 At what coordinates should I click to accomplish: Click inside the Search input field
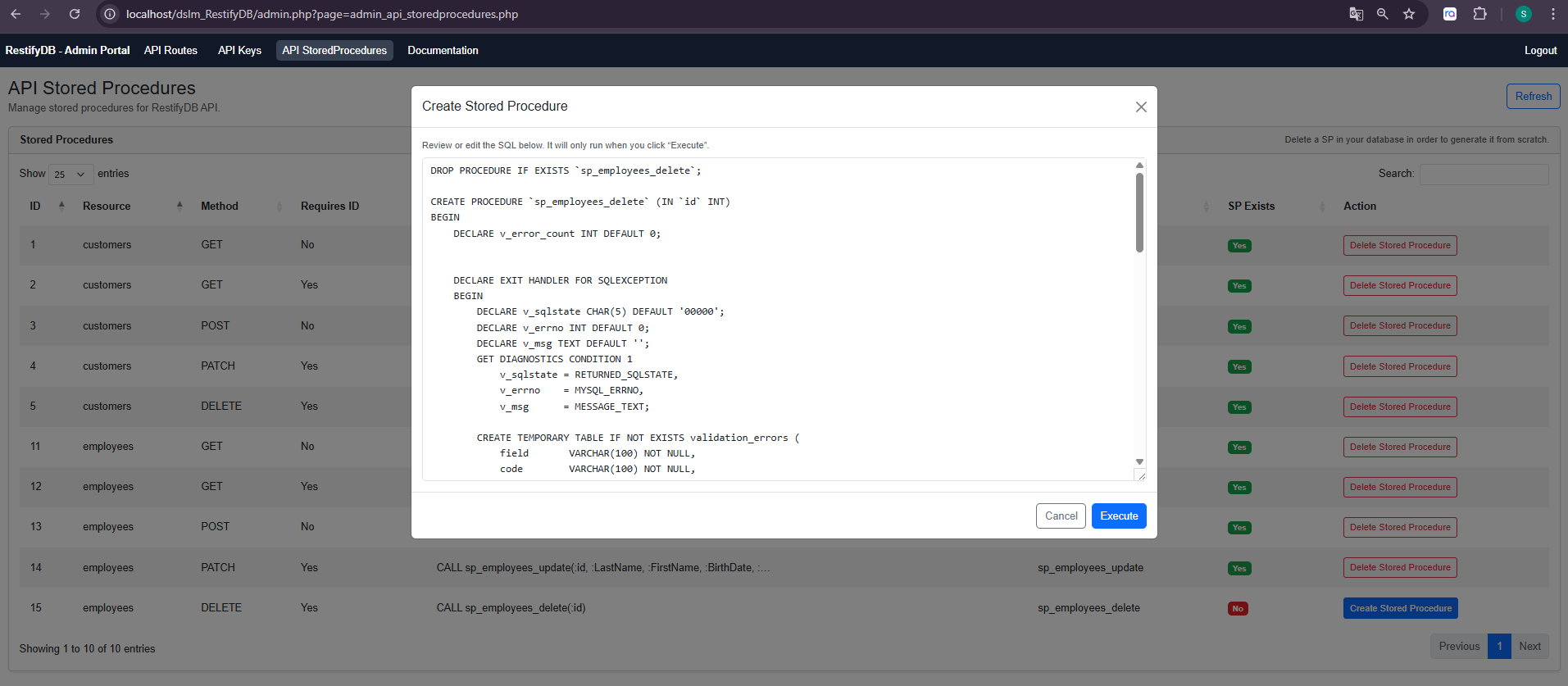1484,174
